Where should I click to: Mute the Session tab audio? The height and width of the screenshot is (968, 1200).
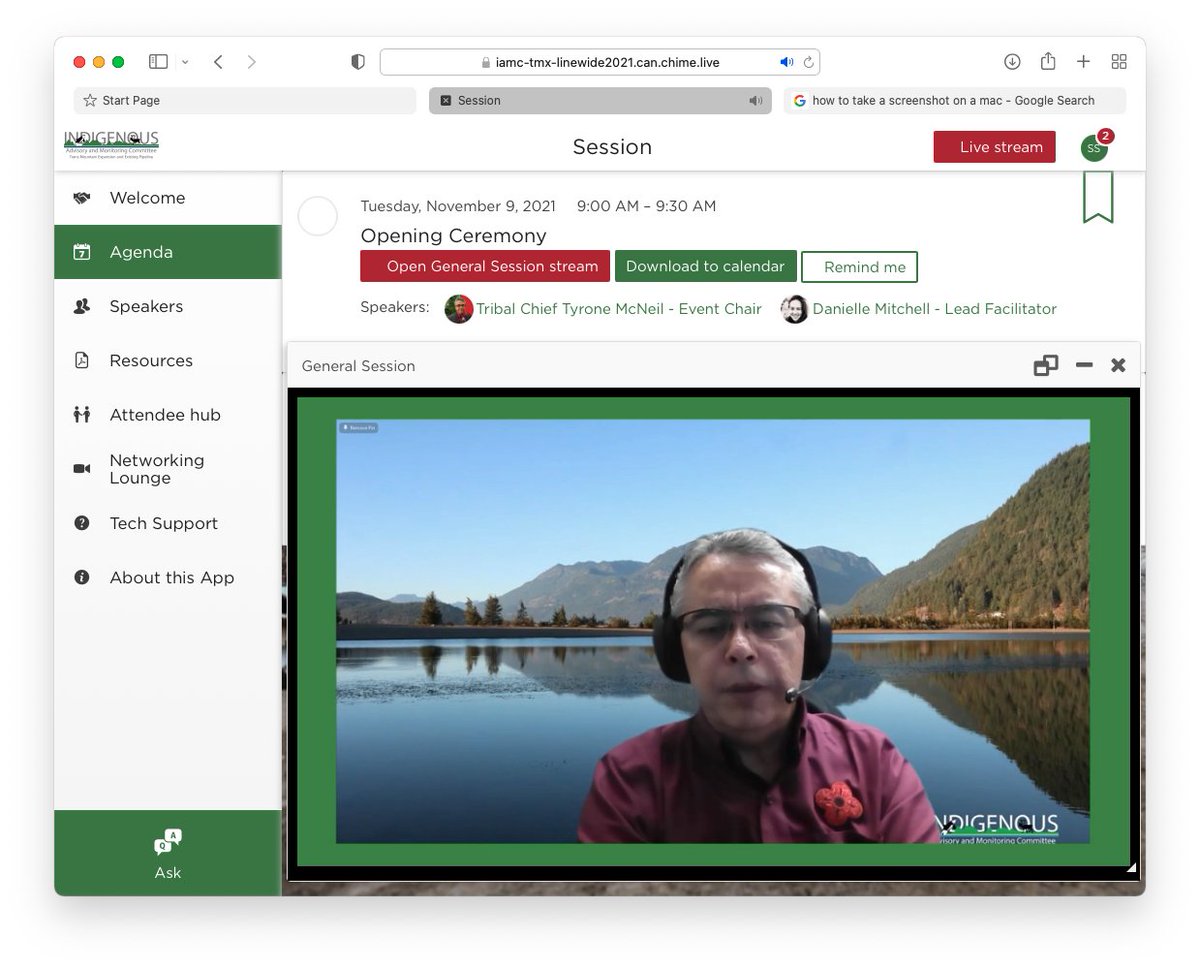[x=756, y=100]
